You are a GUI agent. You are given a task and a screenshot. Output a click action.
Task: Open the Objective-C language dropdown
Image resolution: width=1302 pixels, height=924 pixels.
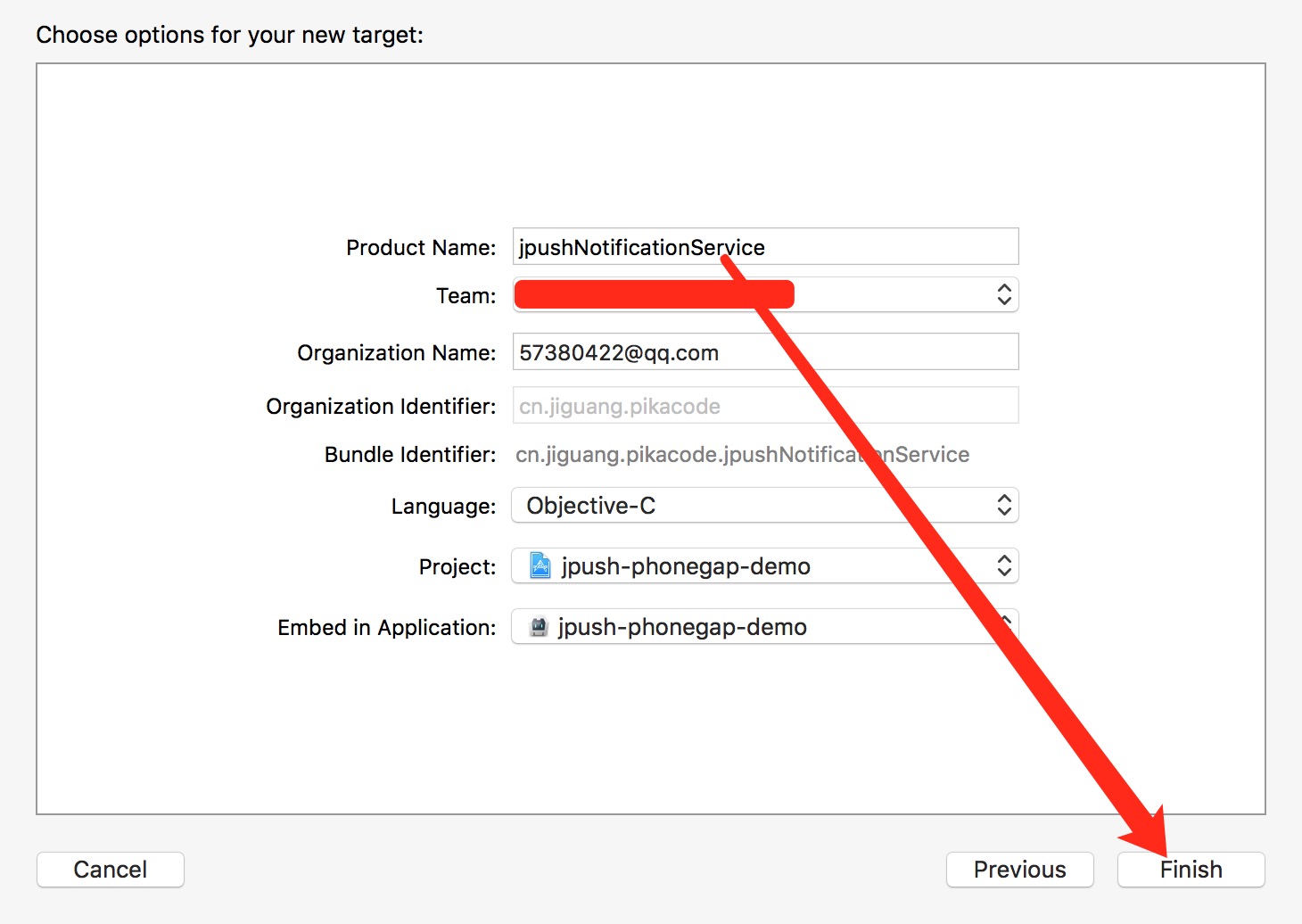[x=763, y=505]
